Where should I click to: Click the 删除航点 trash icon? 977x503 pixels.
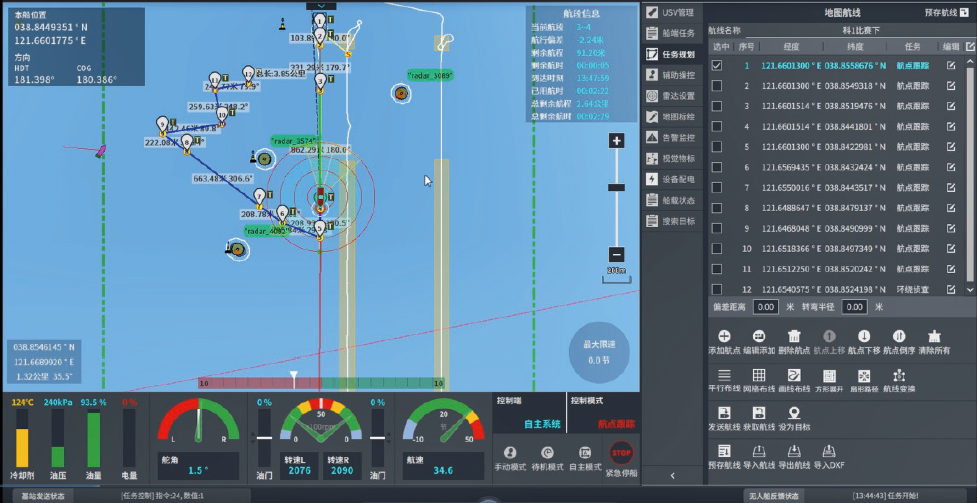[x=794, y=337]
